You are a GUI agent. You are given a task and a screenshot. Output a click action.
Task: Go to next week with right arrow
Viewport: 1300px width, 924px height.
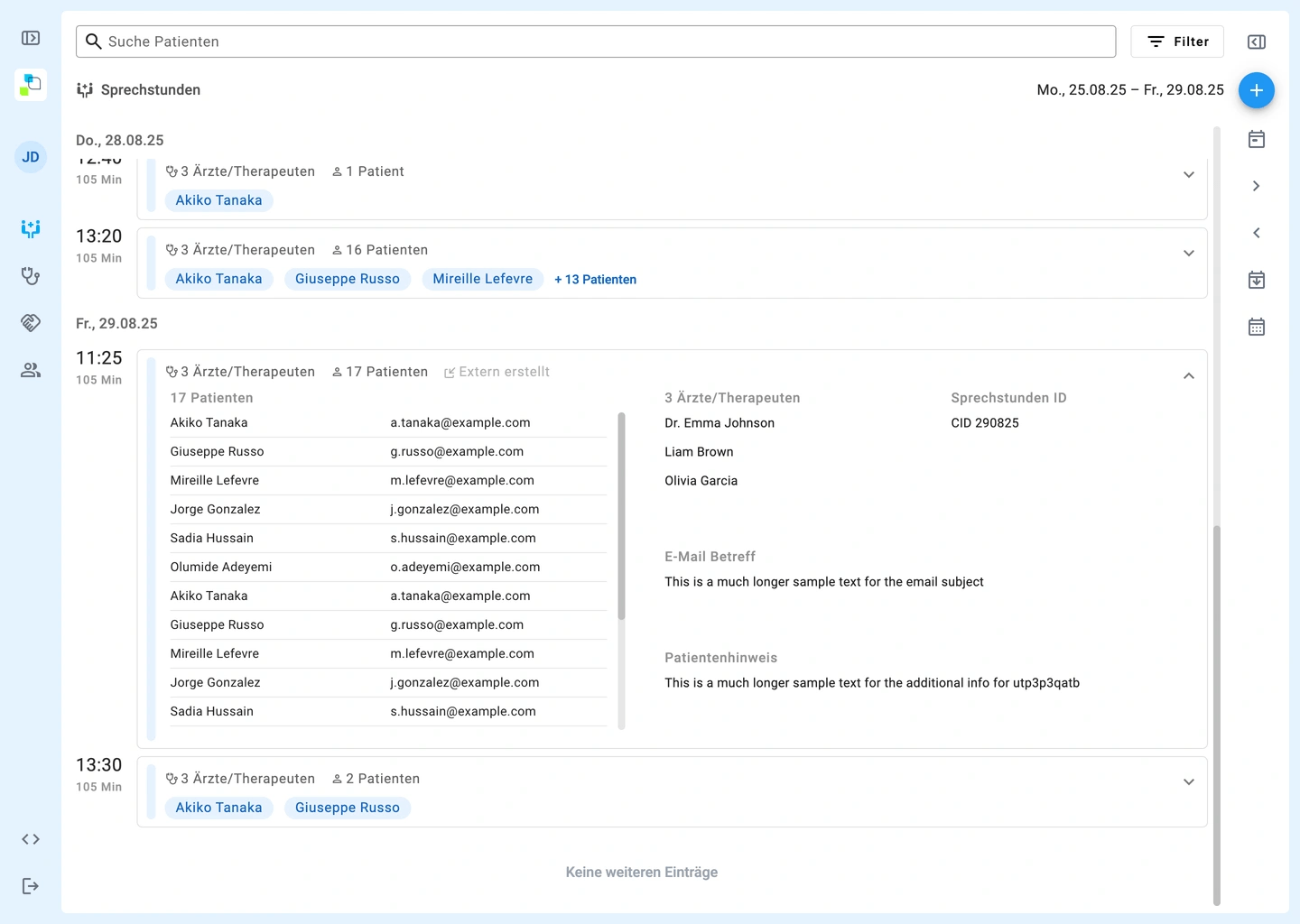pos(1256,186)
